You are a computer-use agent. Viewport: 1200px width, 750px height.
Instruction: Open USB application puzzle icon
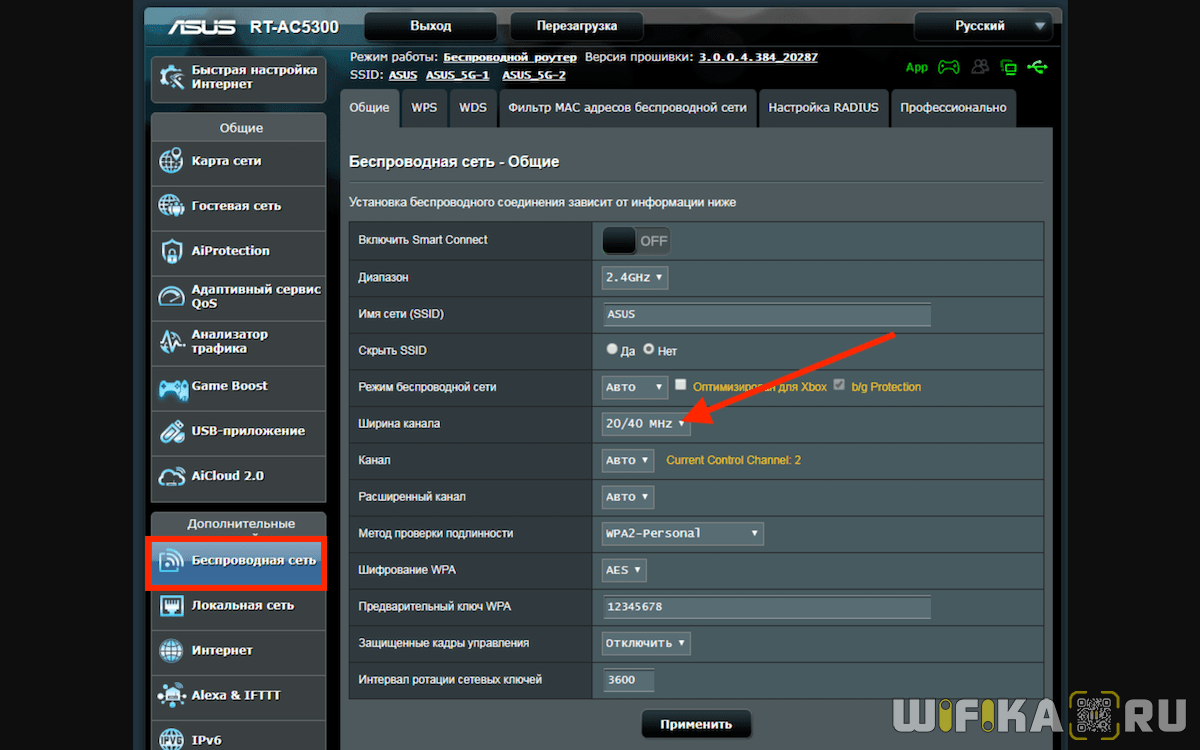(x=171, y=431)
